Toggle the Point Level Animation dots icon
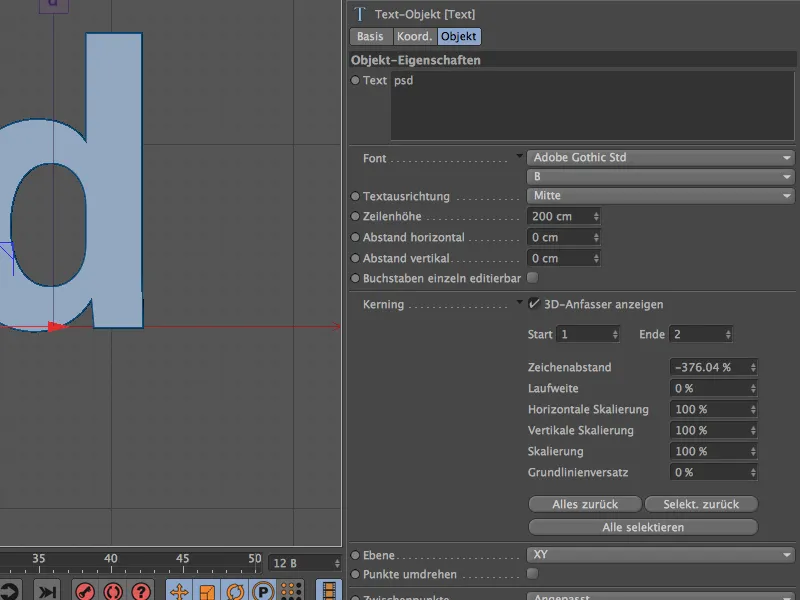800x600 pixels. click(291, 591)
